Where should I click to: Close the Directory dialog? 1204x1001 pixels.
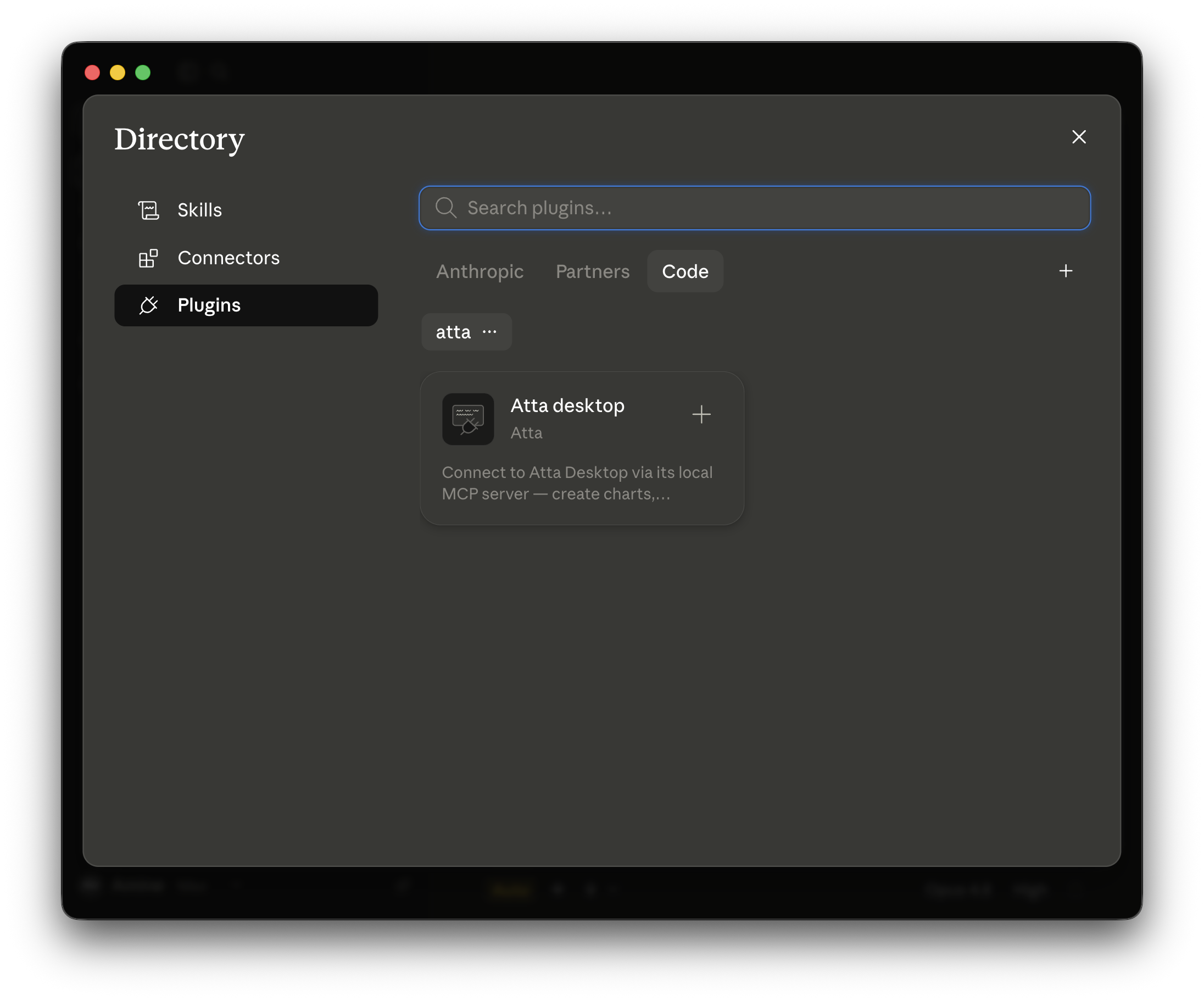tap(1079, 137)
